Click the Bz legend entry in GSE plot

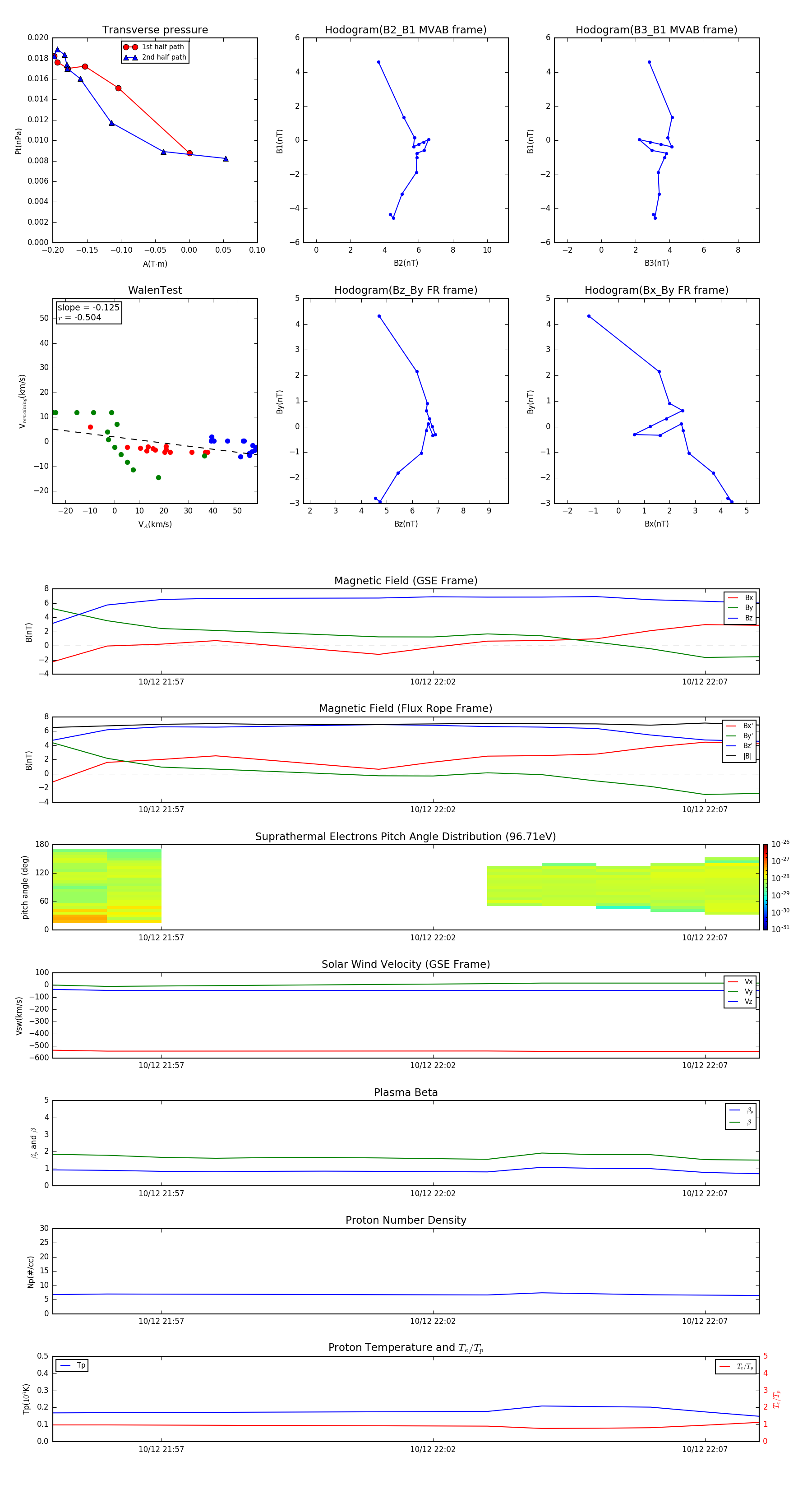740,618
